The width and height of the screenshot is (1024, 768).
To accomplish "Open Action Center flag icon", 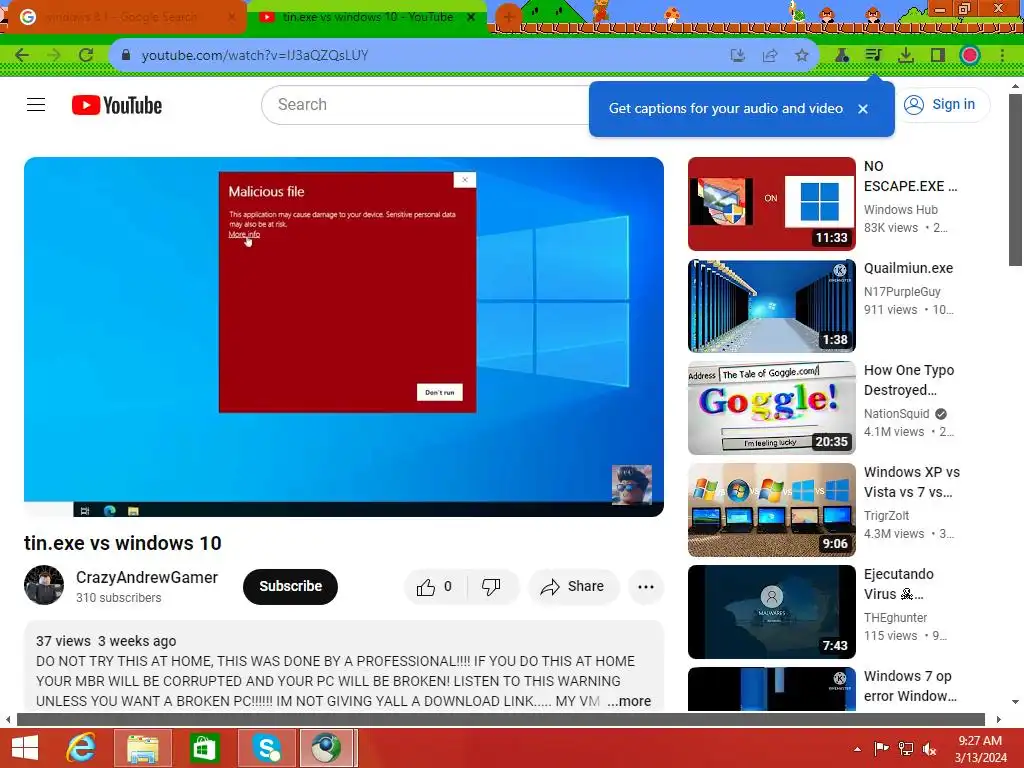I will (881, 749).
